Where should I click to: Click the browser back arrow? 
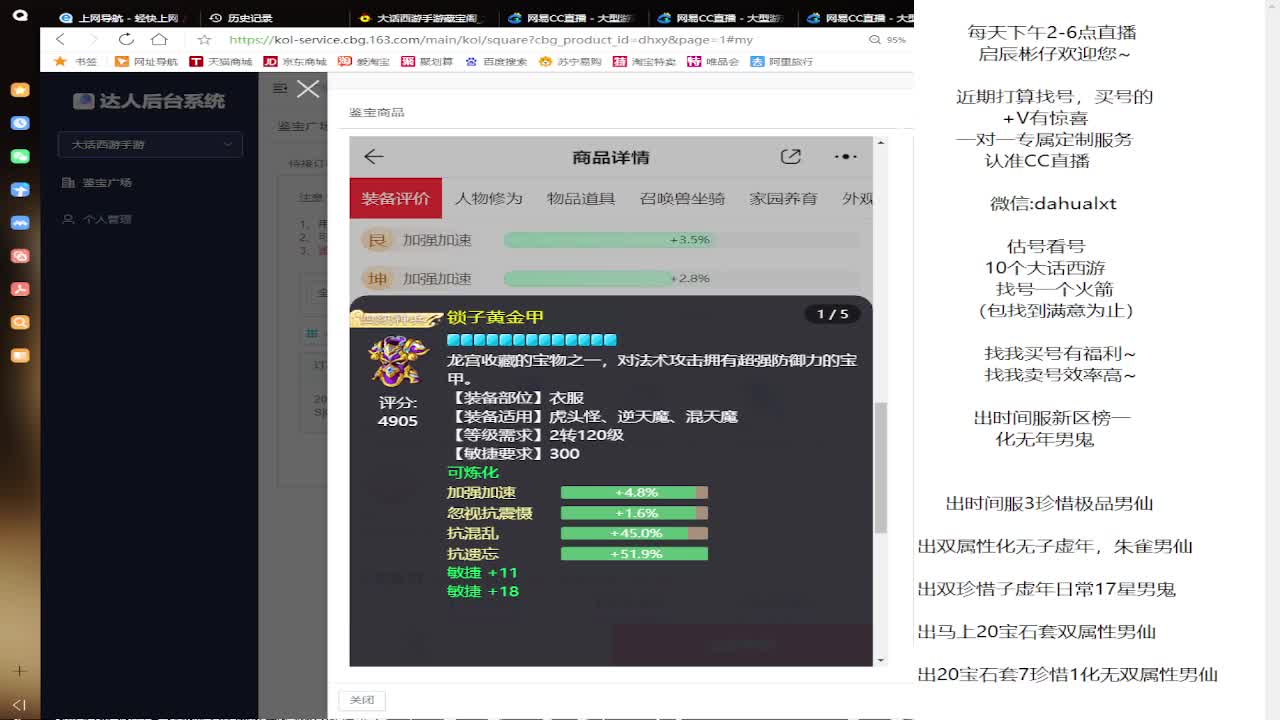pyautogui.click(x=60, y=39)
